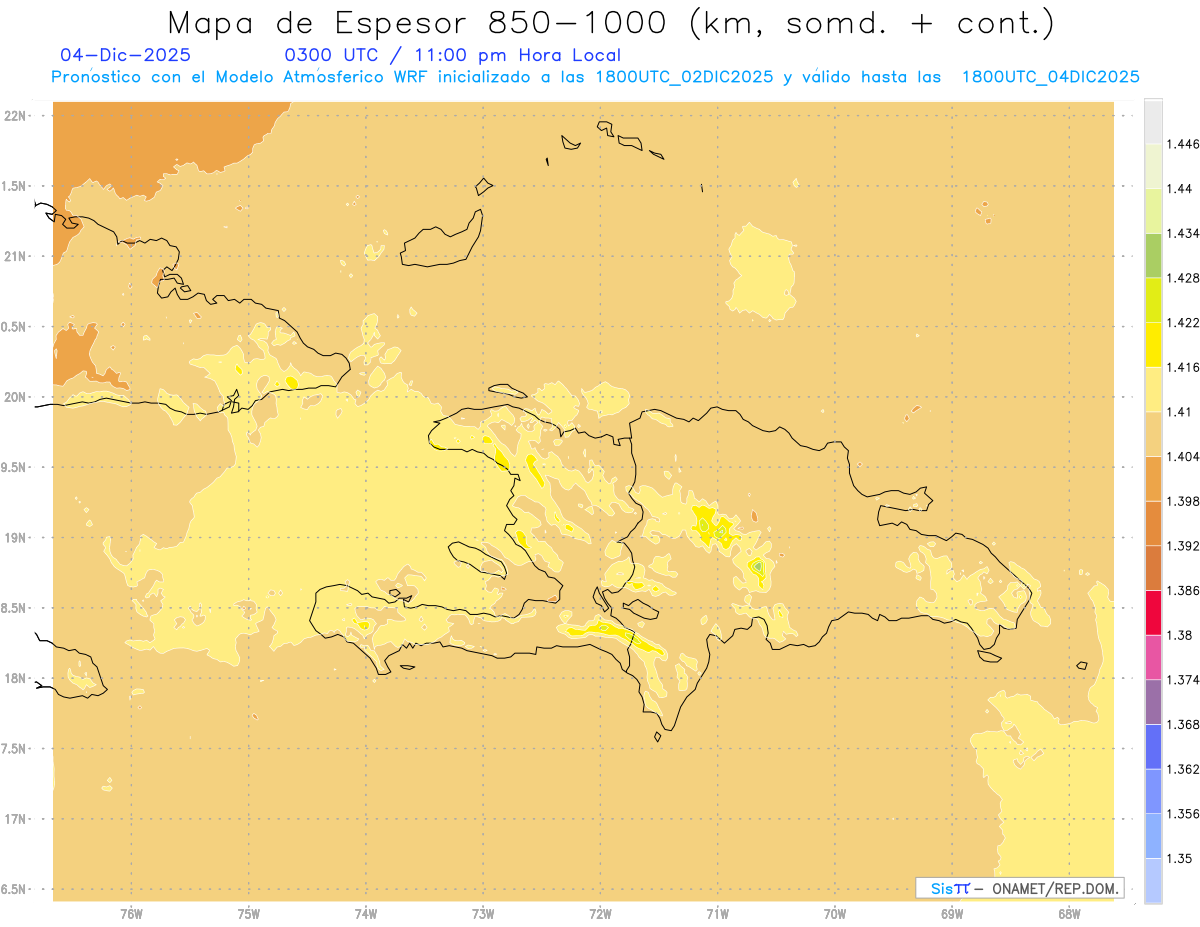1200x927 pixels.
Task: Pick the pink band in the color legend
Action: (x=1153, y=657)
